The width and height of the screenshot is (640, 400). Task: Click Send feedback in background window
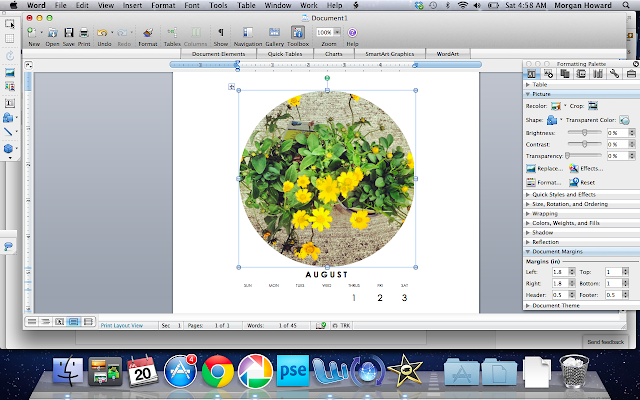point(605,342)
